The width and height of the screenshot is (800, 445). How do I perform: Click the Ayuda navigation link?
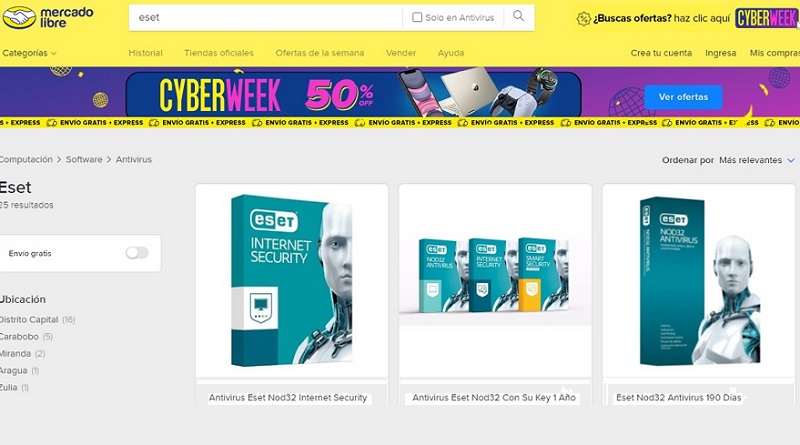point(451,53)
